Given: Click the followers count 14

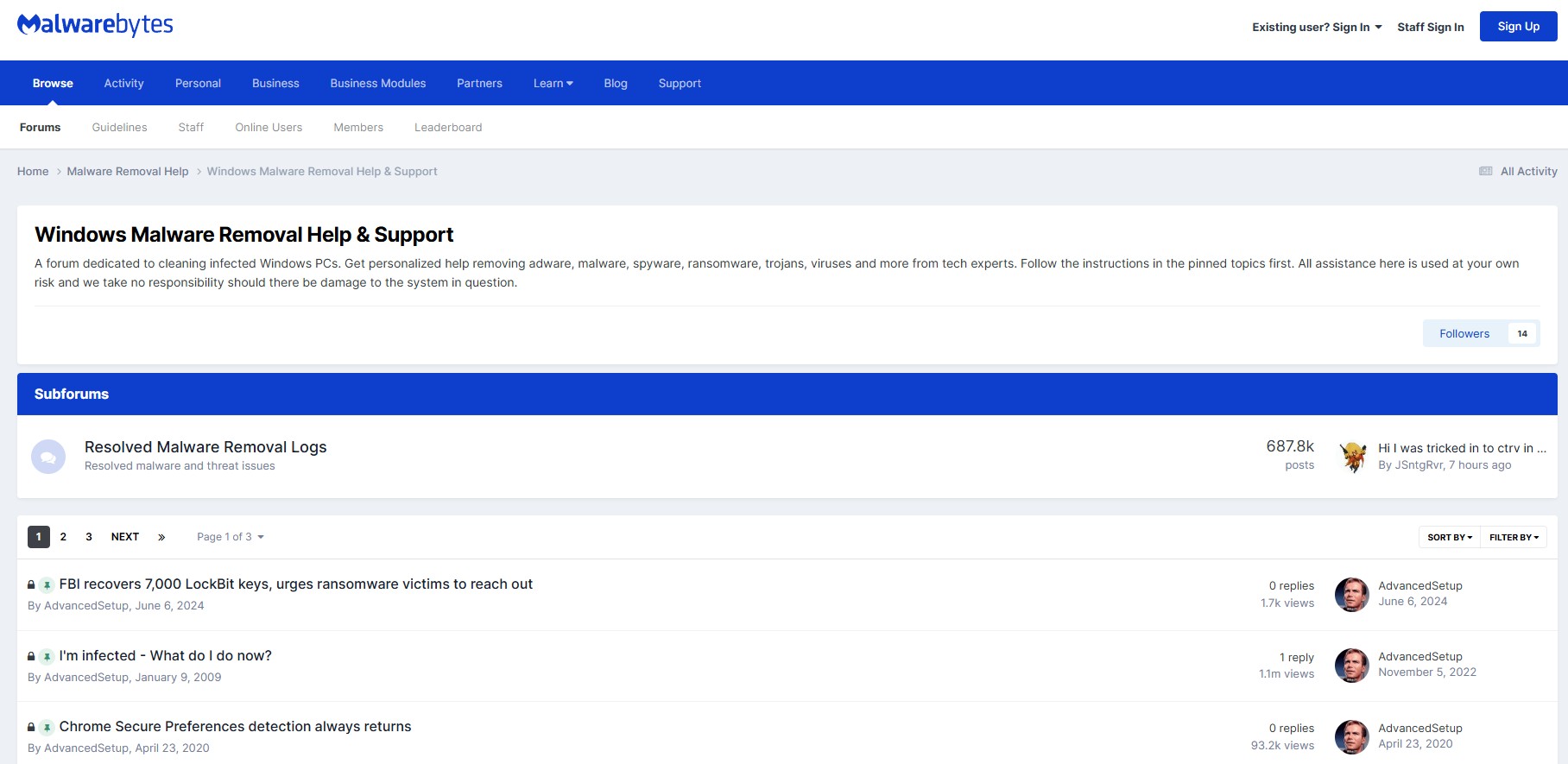Looking at the screenshot, I should pyautogui.click(x=1522, y=333).
